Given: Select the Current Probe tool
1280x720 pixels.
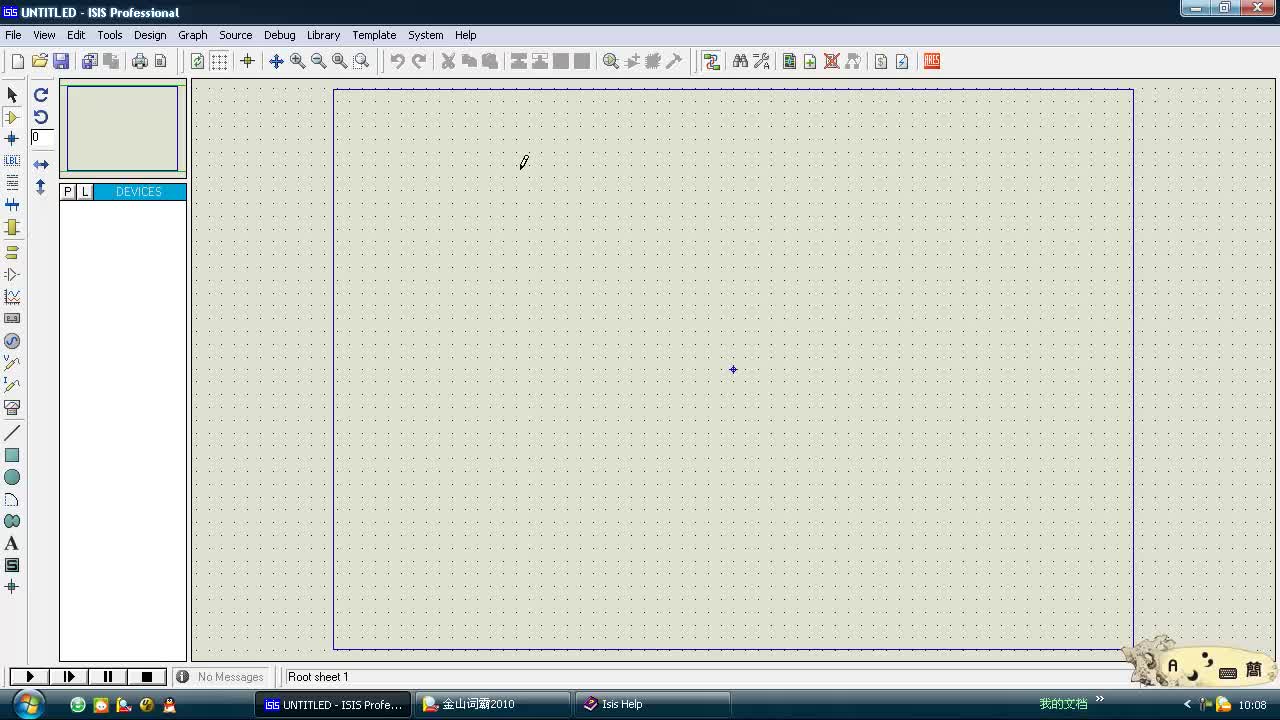Looking at the screenshot, I should point(12,385).
